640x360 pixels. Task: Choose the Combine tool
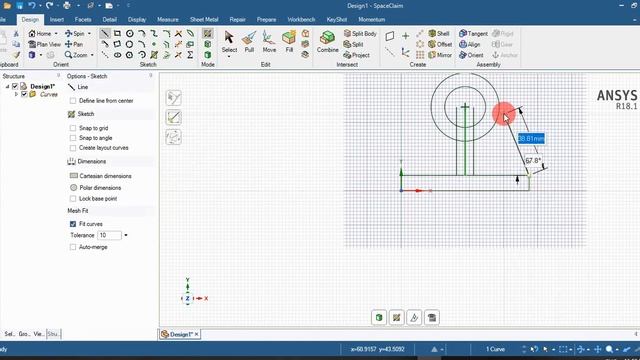click(x=327, y=42)
